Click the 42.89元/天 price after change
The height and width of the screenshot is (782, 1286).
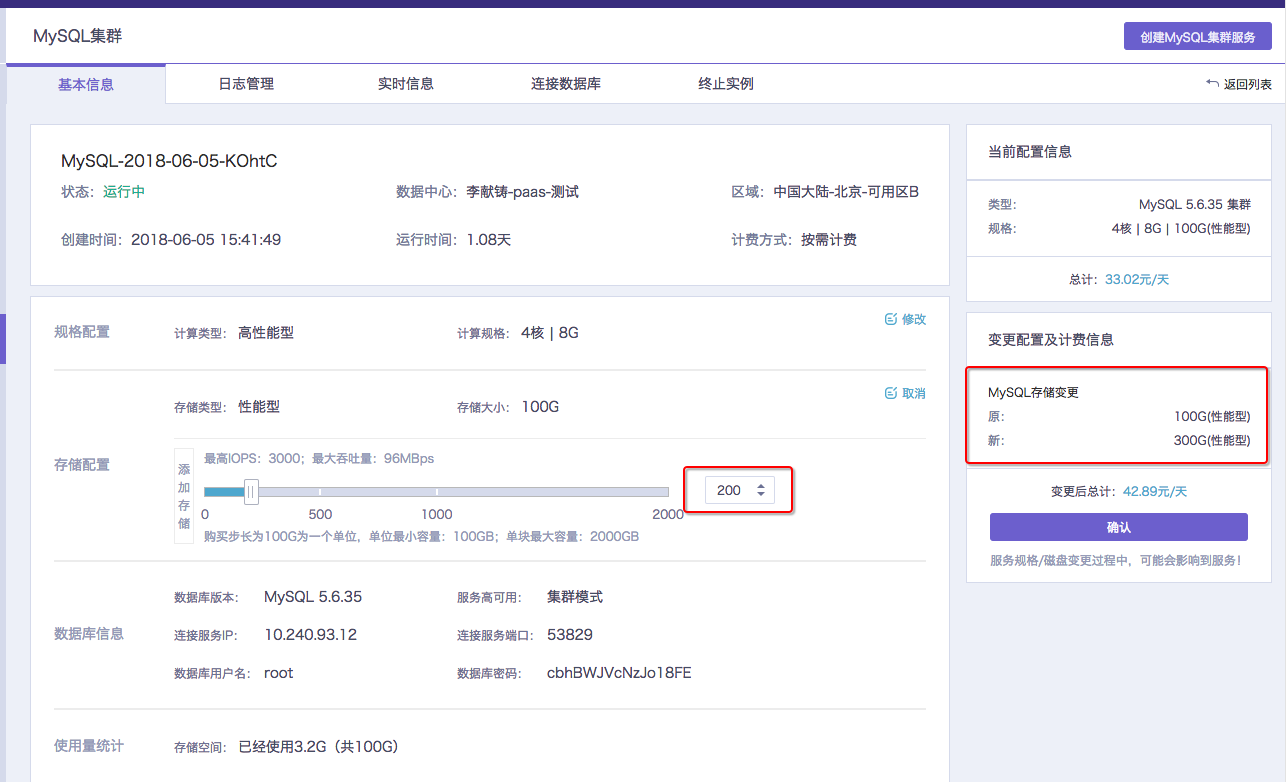1155,491
